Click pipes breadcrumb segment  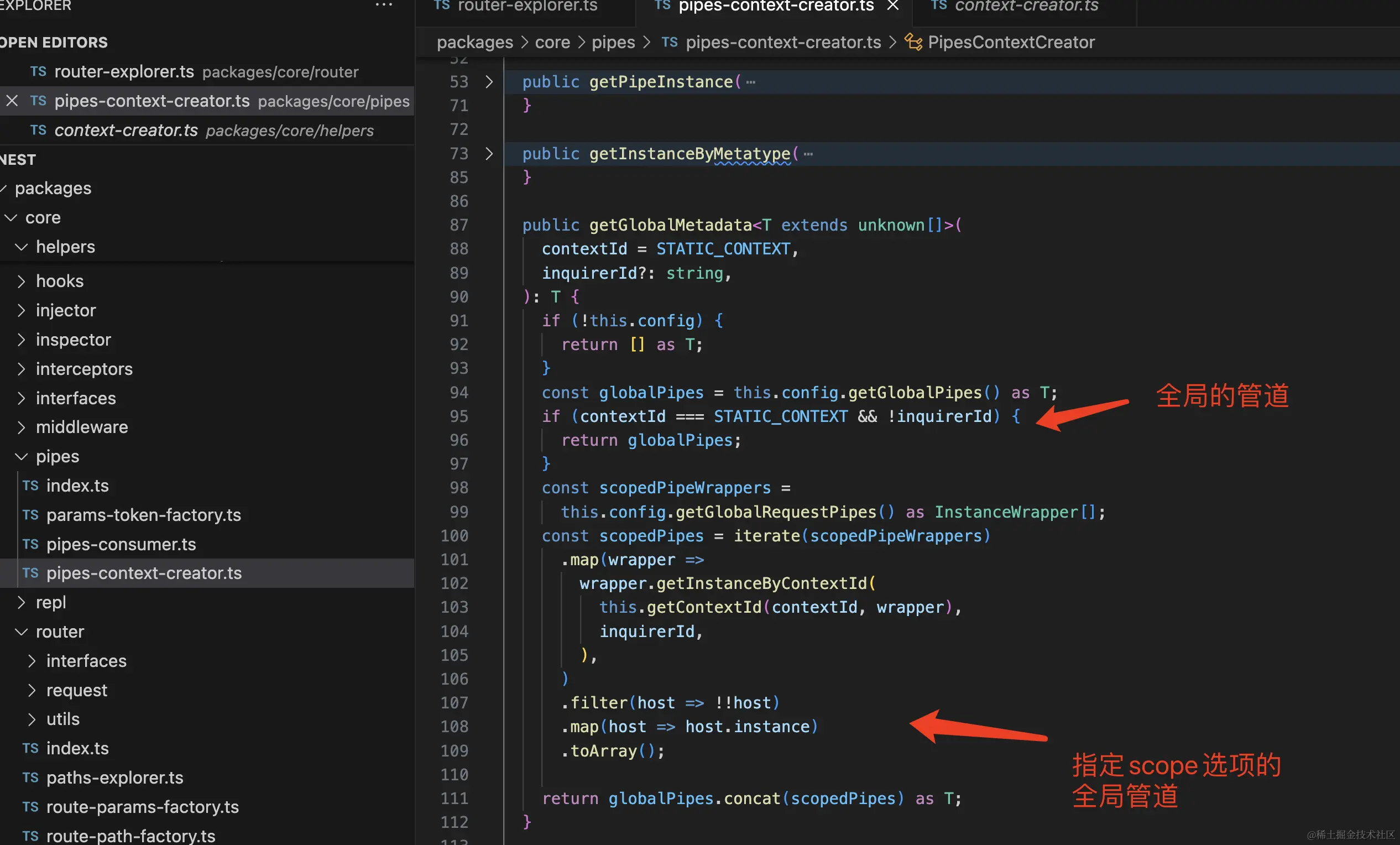(x=613, y=43)
